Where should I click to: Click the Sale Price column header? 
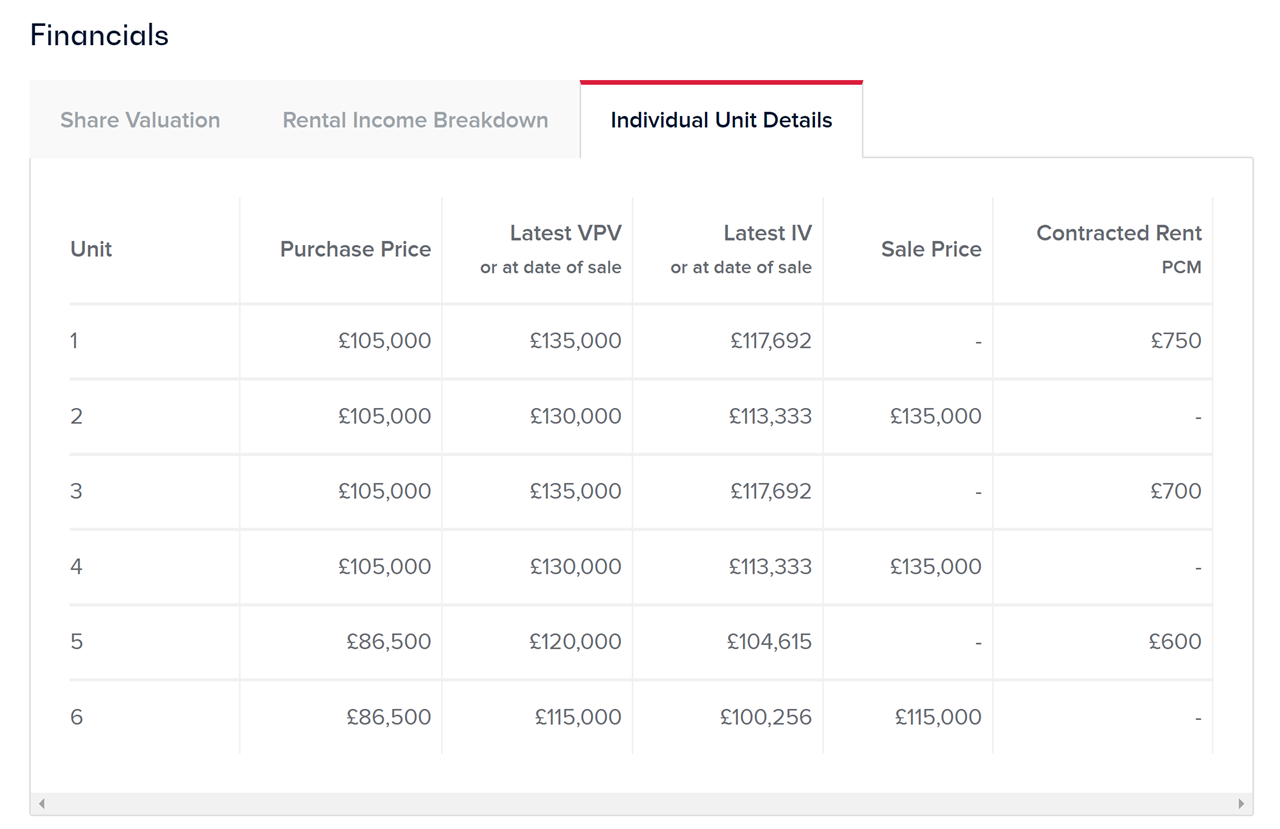point(931,249)
